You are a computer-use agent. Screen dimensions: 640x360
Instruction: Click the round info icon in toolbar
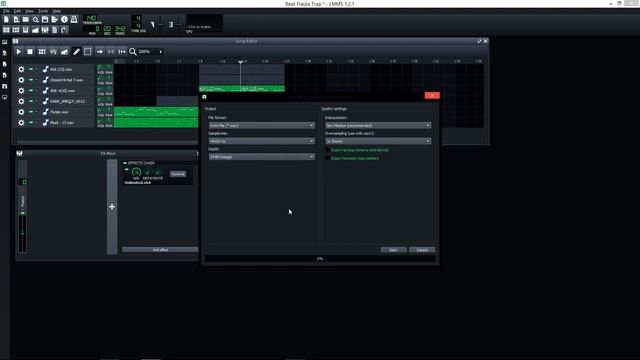64,19
